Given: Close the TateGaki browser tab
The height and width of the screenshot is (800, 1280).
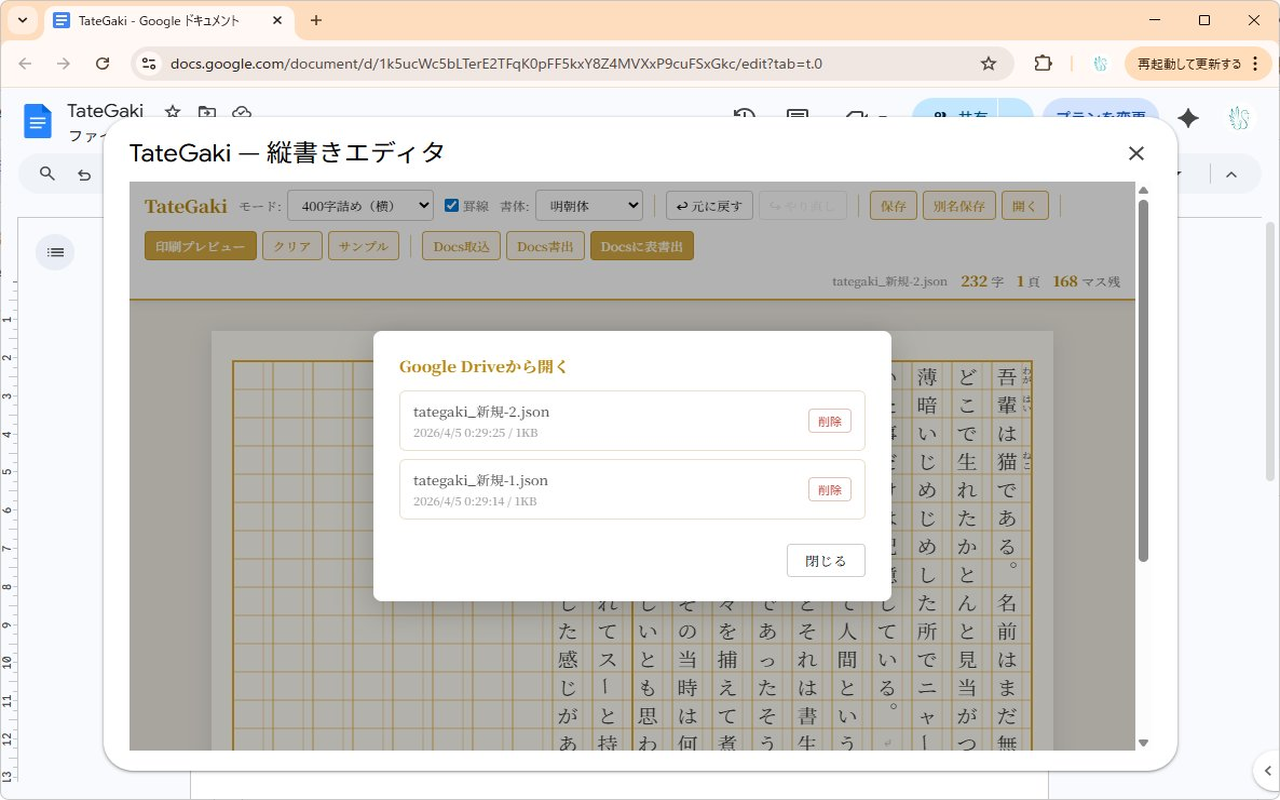Looking at the screenshot, I should (x=277, y=20).
